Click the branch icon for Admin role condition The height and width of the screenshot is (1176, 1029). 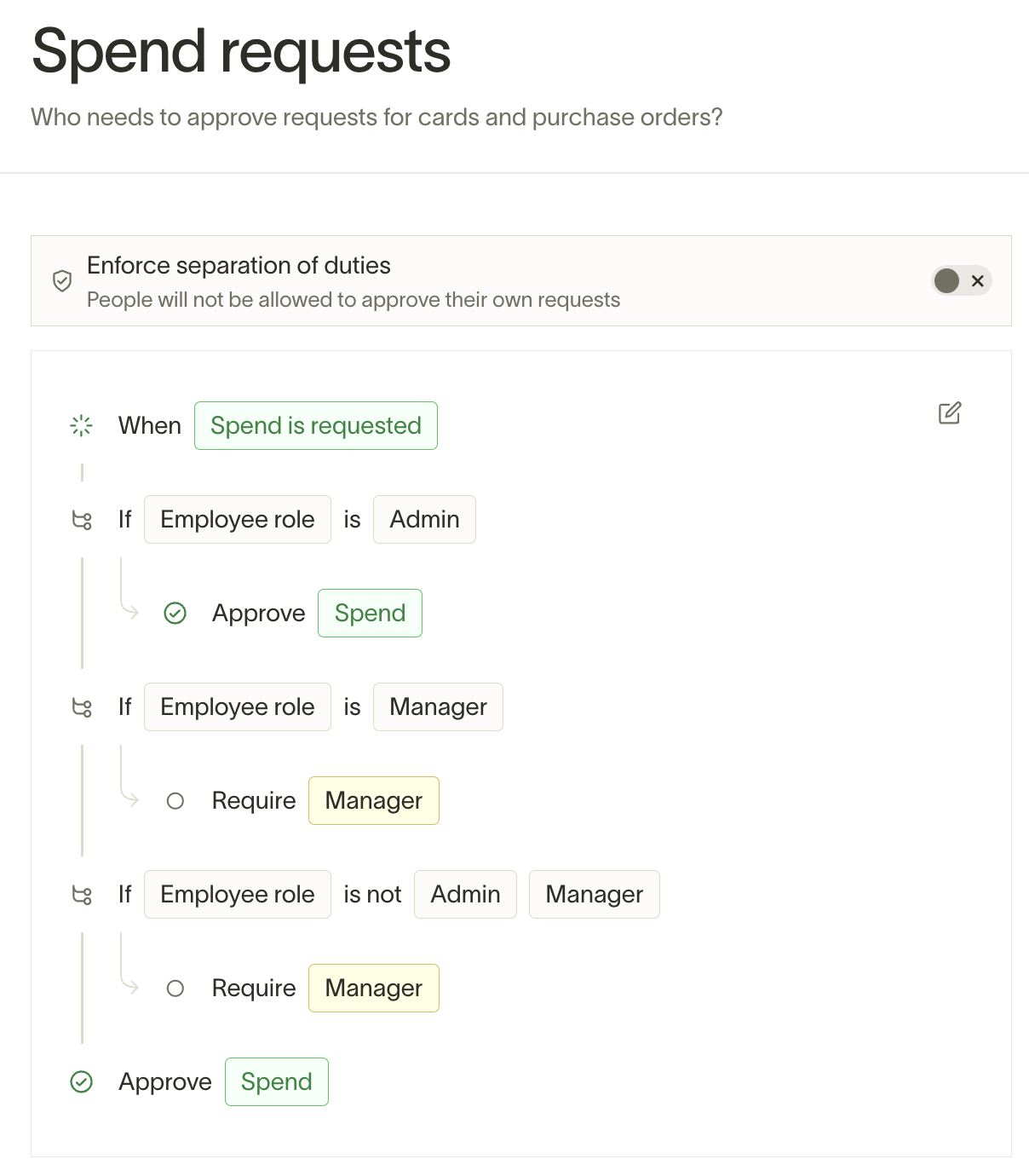click(82, 520)
